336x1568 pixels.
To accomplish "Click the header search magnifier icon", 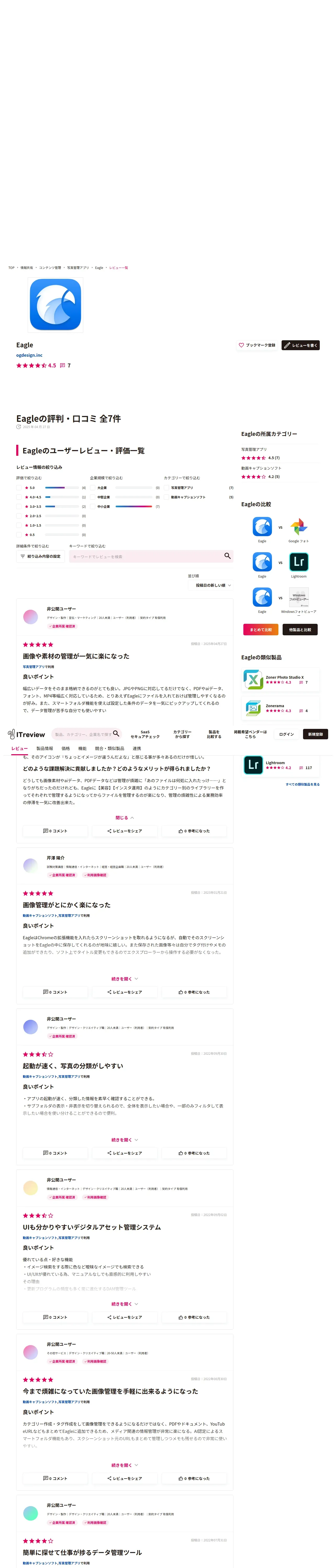I will pyautogui.click(x=116, y=734).
